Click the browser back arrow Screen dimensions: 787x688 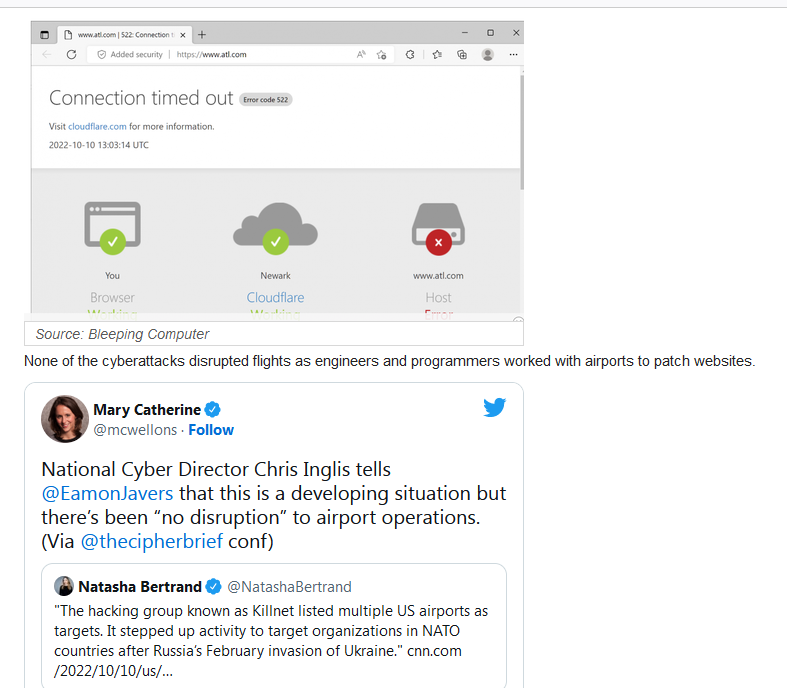coord(47,54)
